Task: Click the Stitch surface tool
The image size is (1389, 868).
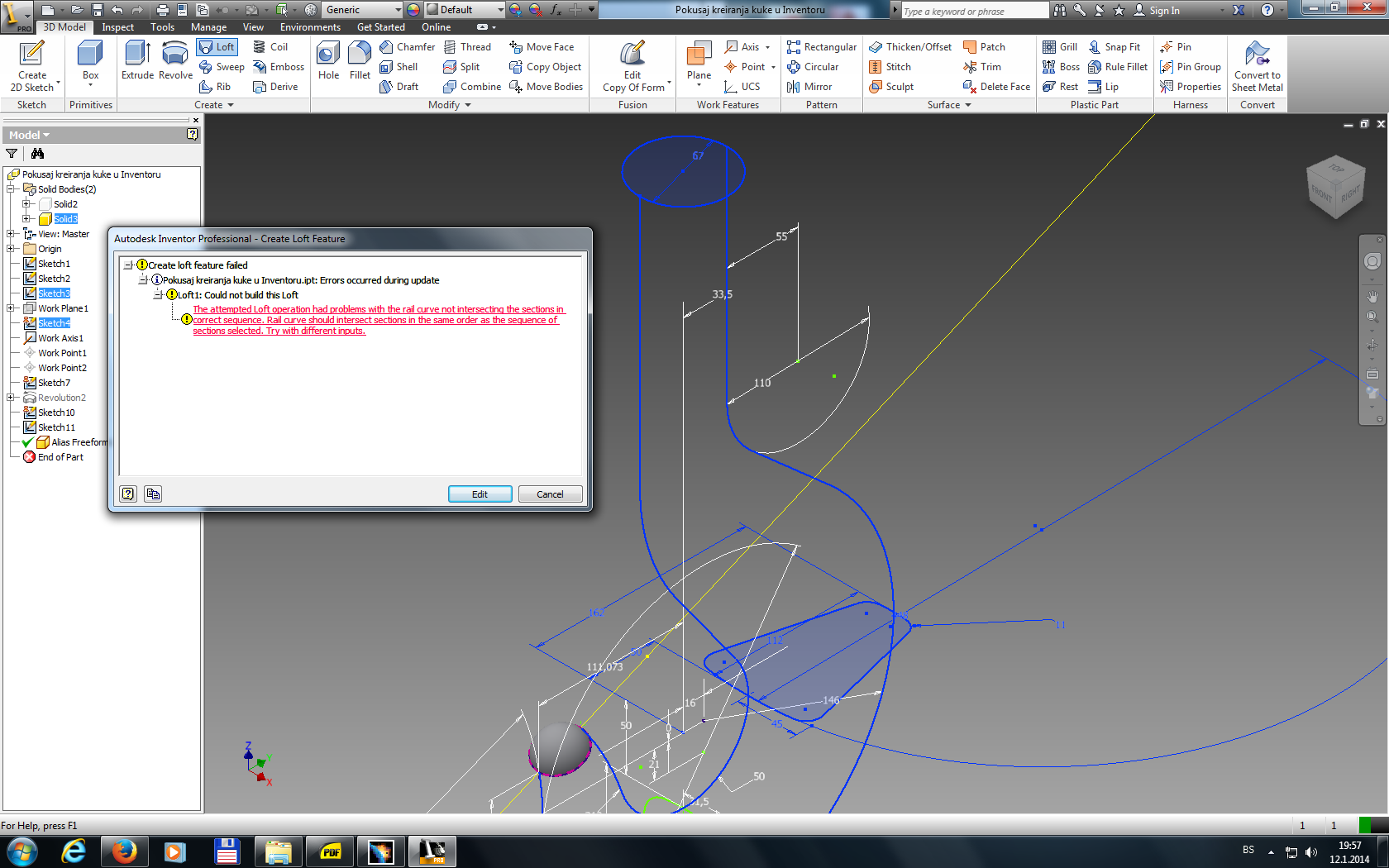Action: tap(890, 67)
